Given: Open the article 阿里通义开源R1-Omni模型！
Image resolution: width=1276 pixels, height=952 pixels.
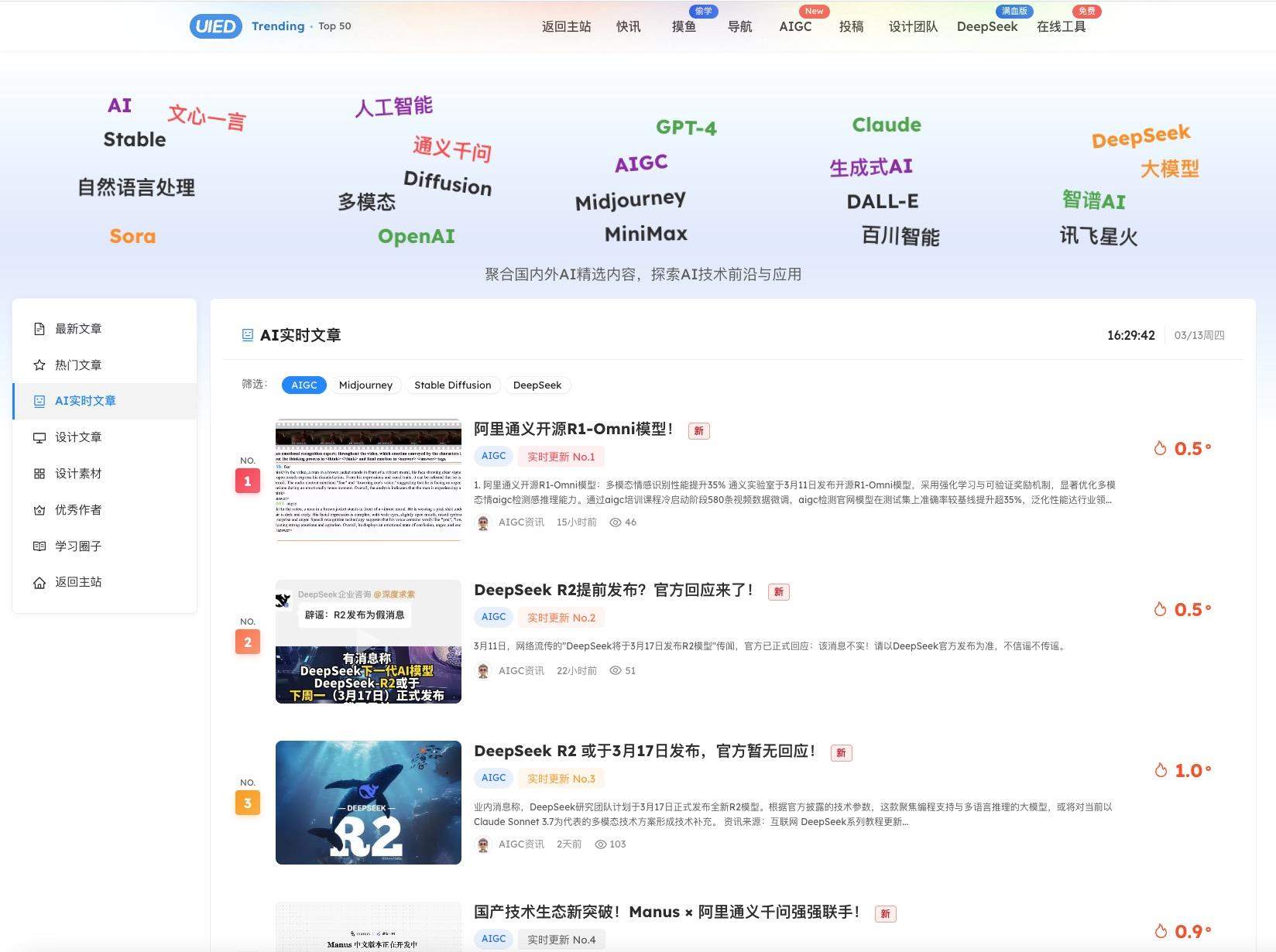Looking at the screenshot, I should coord(574,430).
